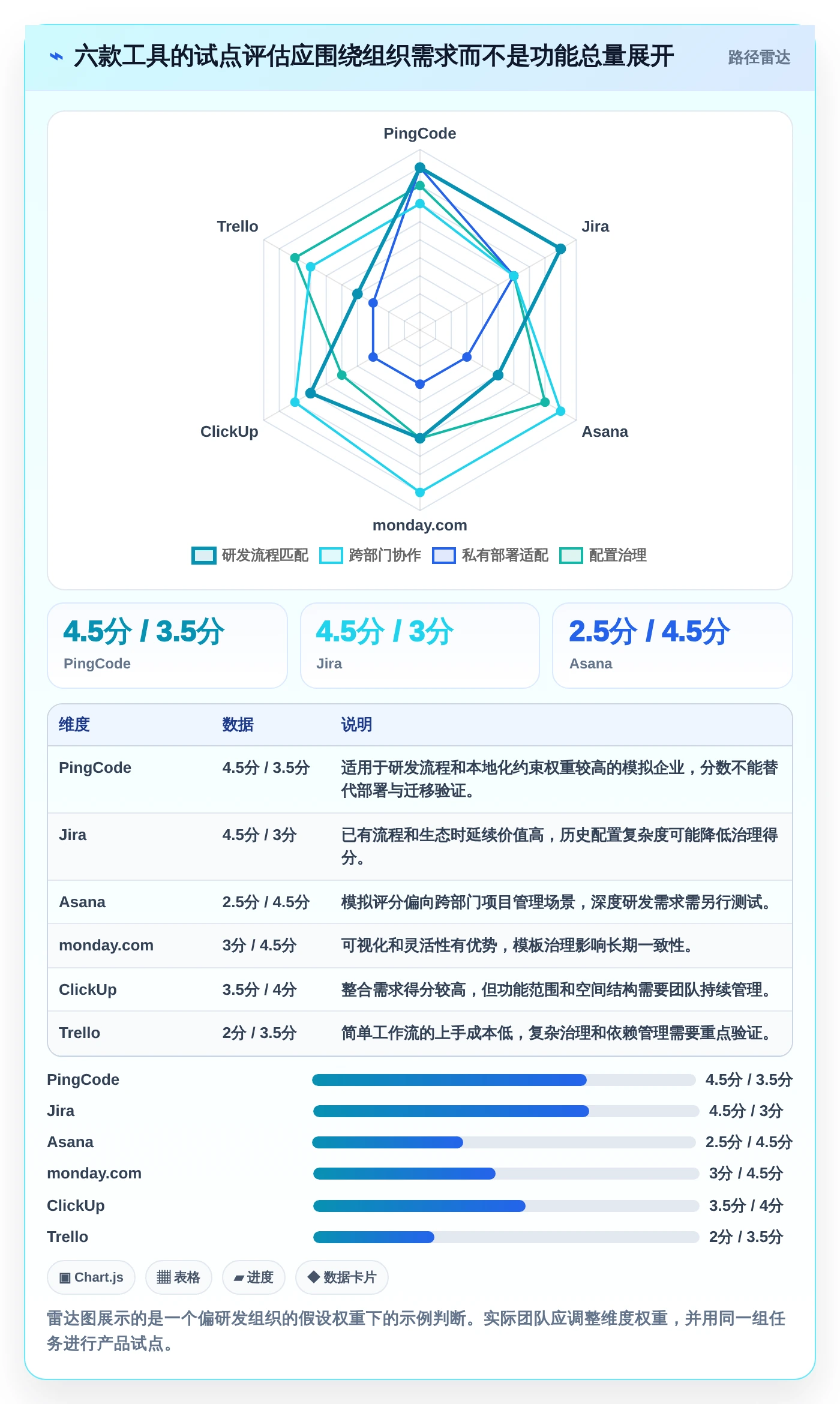Click the 数据 column header
The image size is (840, 1404).
click(238, 724)
